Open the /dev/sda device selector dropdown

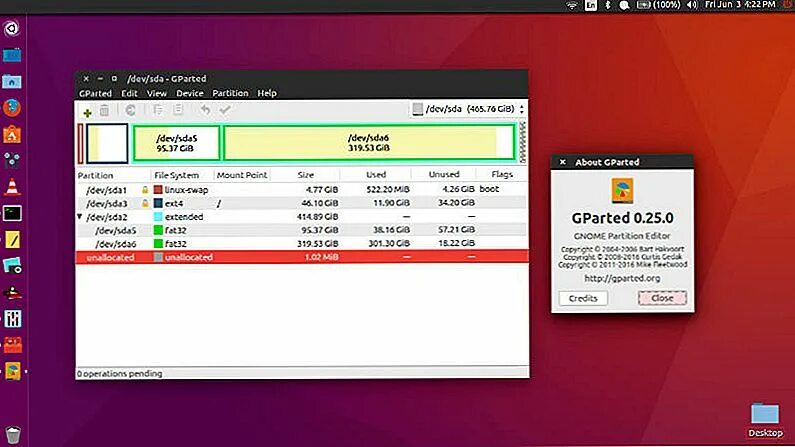[x=468, y=109]
